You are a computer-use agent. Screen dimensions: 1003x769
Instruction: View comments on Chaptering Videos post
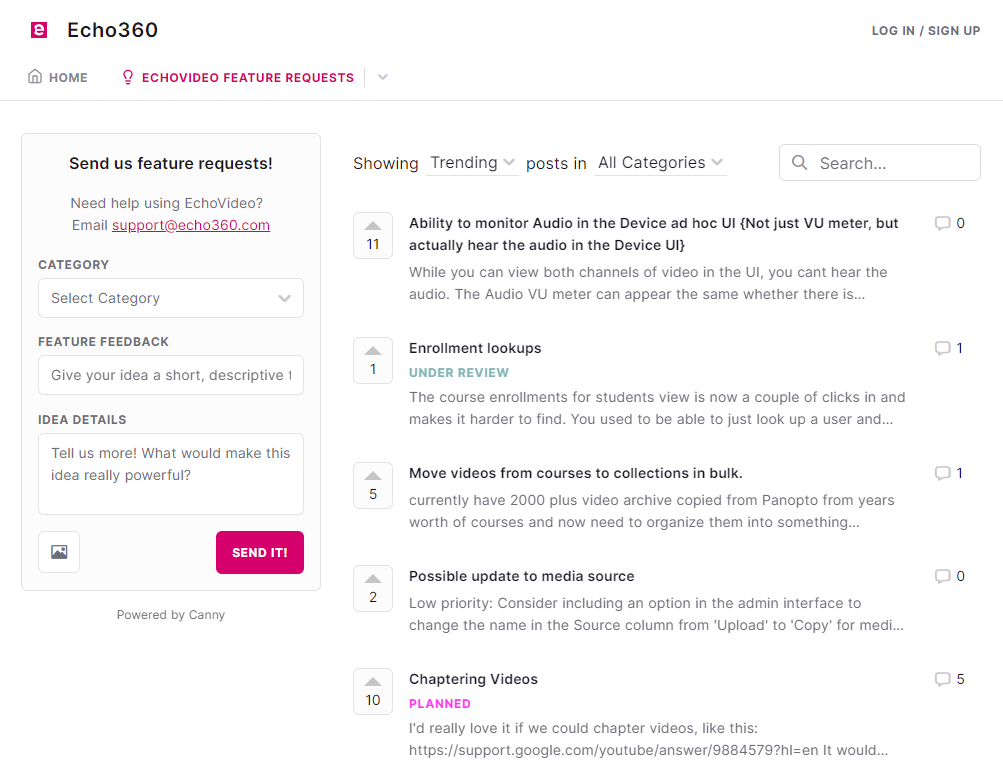(x=950, y=679)
